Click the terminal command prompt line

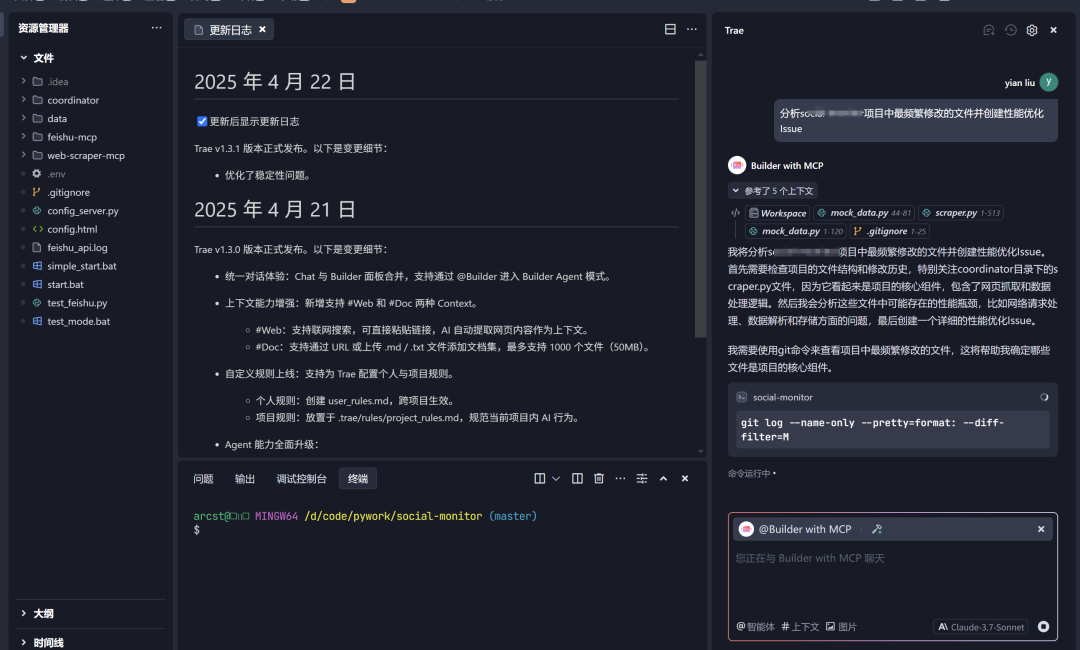(x=441, y=530)
